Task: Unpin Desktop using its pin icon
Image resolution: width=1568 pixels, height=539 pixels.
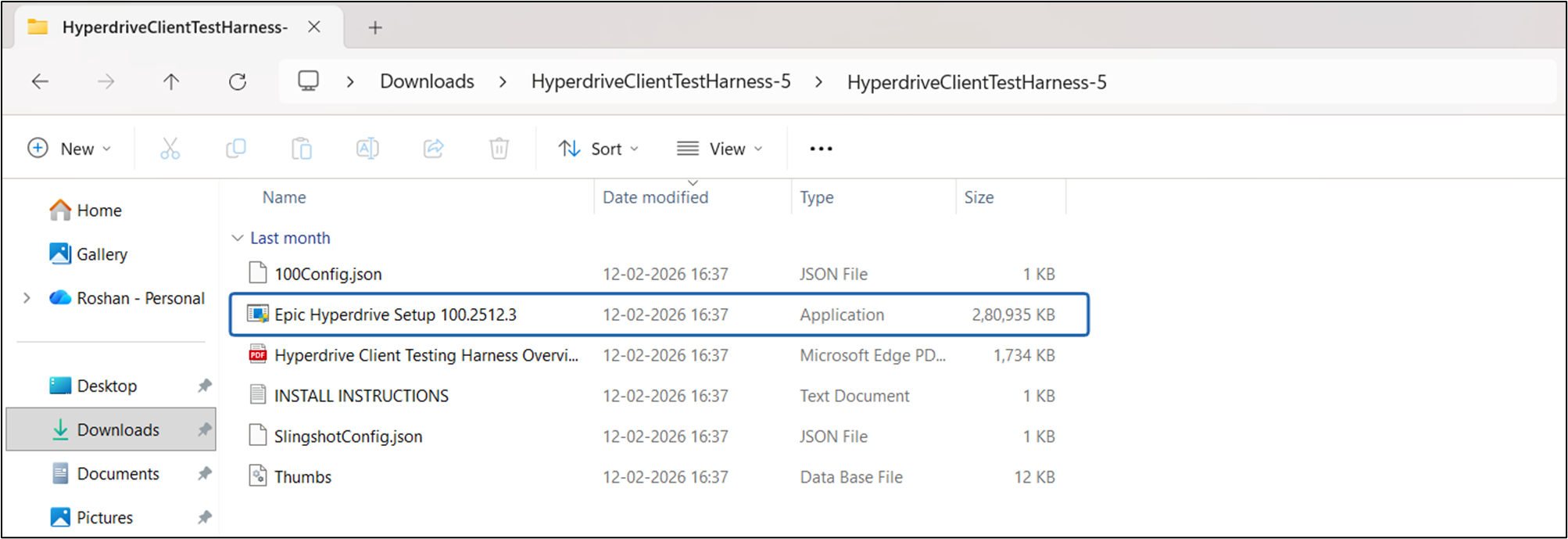Action: click(205, 386)
